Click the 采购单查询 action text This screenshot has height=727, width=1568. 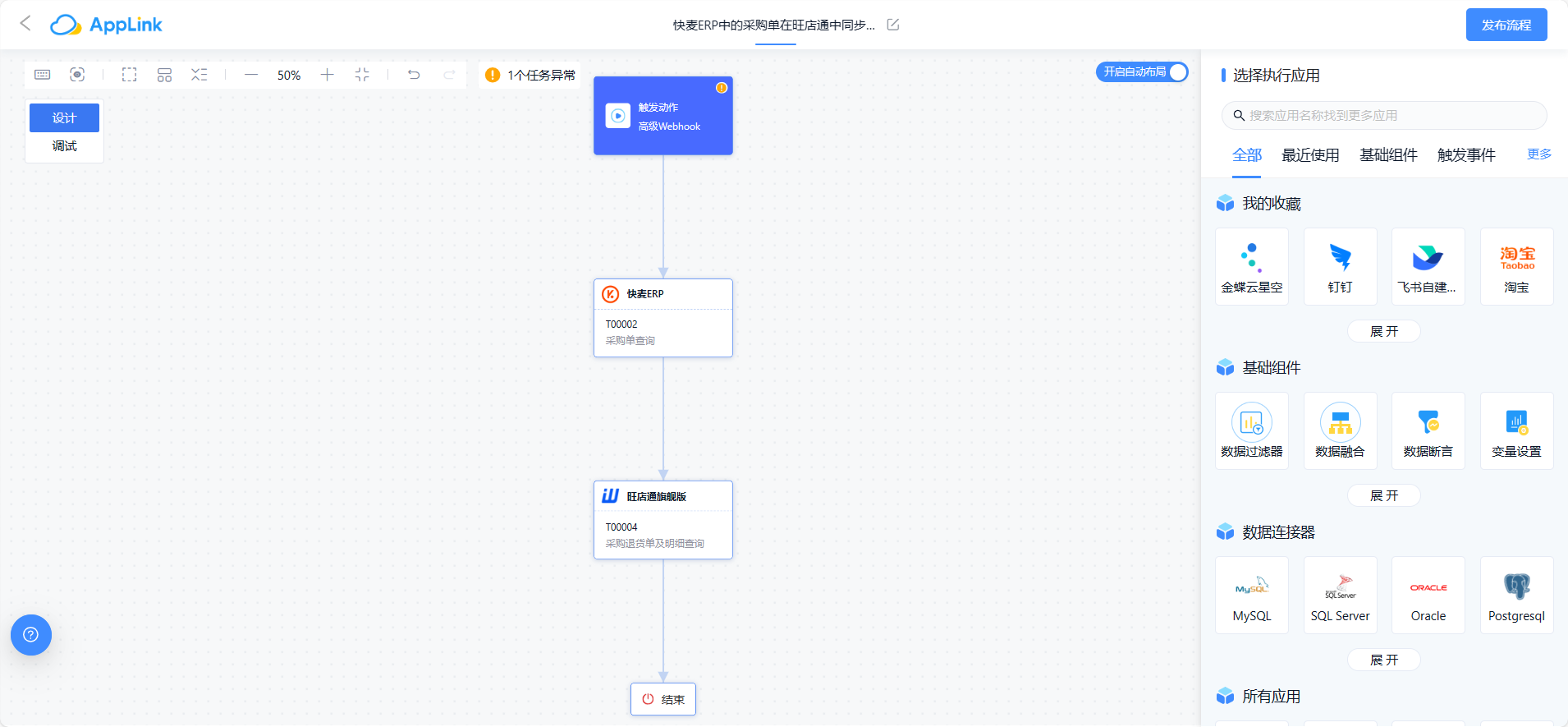tap(630, 341)
